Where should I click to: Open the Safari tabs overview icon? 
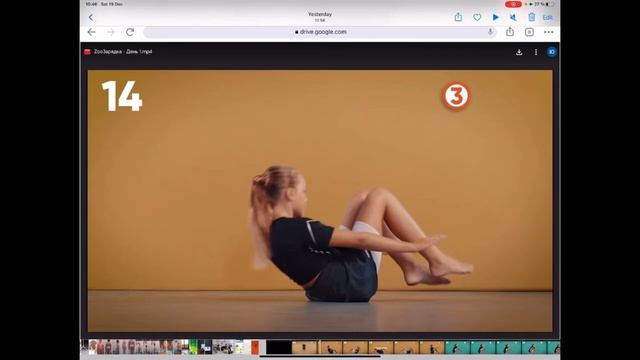click(x=529, y=32)
